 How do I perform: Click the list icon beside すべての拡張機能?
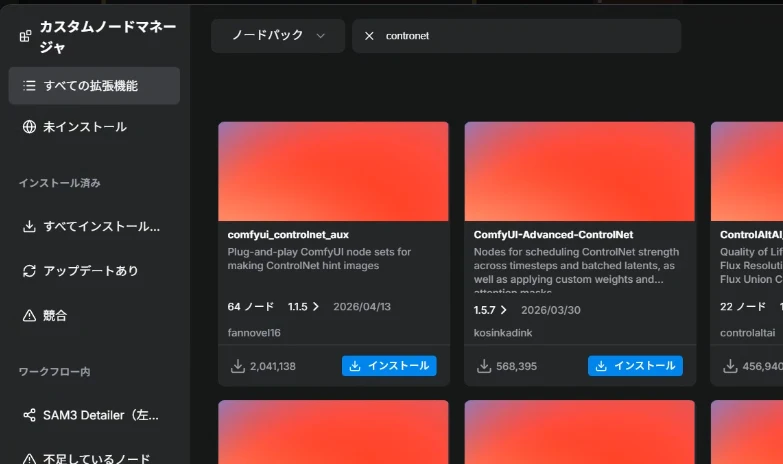tap(29, 86)
